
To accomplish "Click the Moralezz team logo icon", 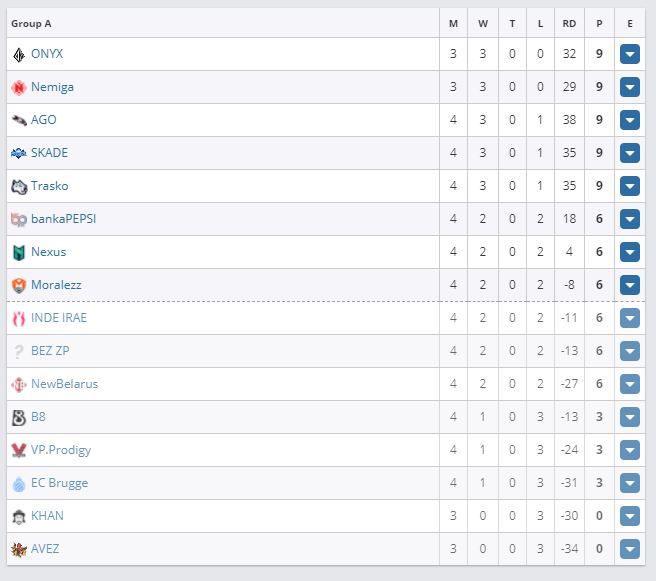I will click(x=19, y=285).
